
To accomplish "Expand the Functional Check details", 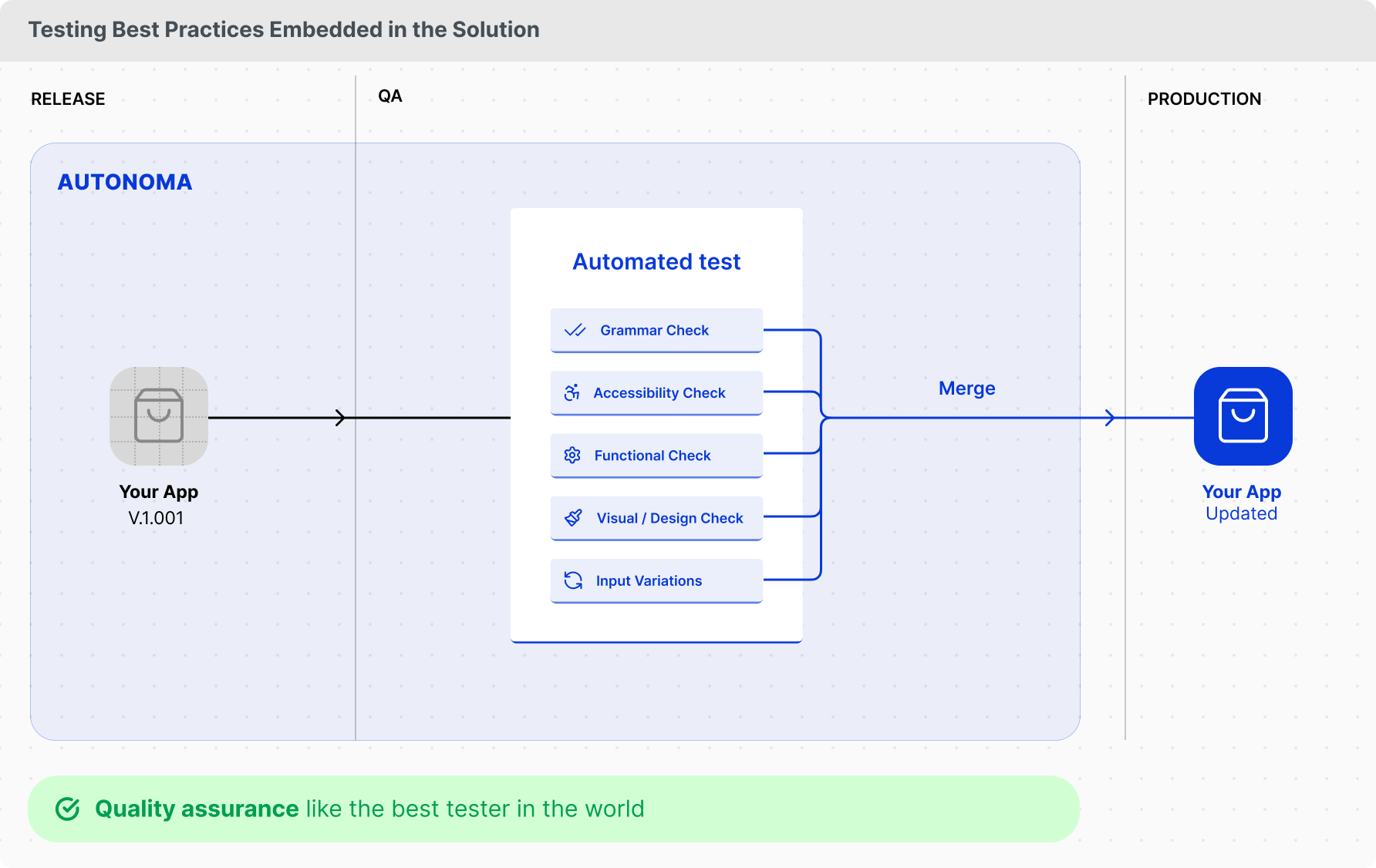I will pos(656,455).
